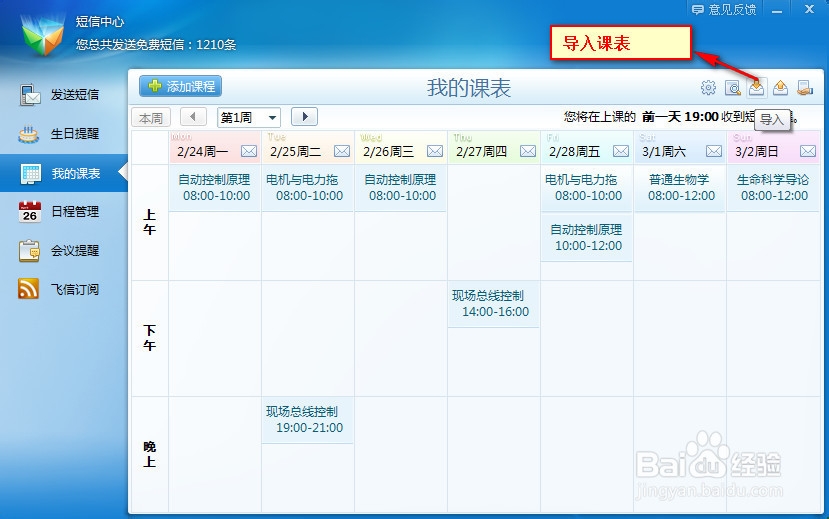The height and width of the screenshot is (519, 829).
Task: Click the 晚上 row label
Action: [150, 455]
